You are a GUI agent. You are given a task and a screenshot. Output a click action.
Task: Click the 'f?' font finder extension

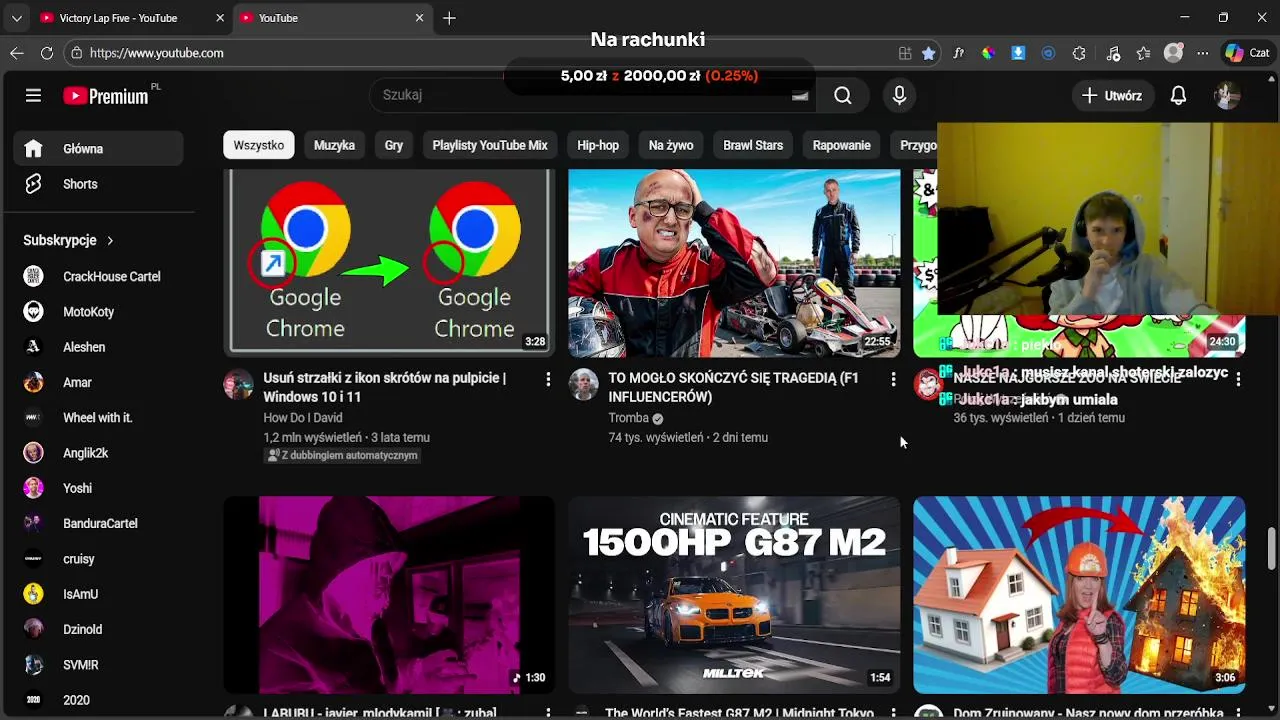pos(958,53)
